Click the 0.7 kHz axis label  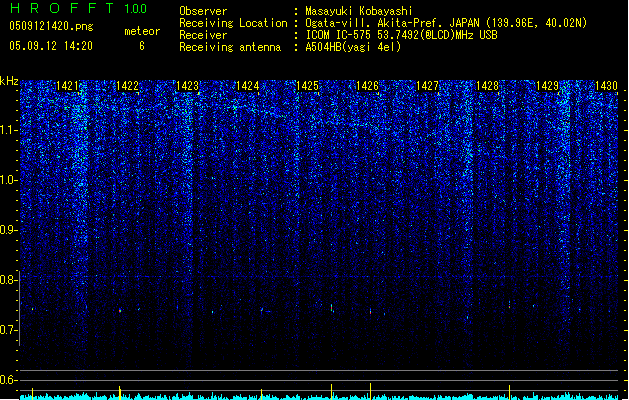8,330
